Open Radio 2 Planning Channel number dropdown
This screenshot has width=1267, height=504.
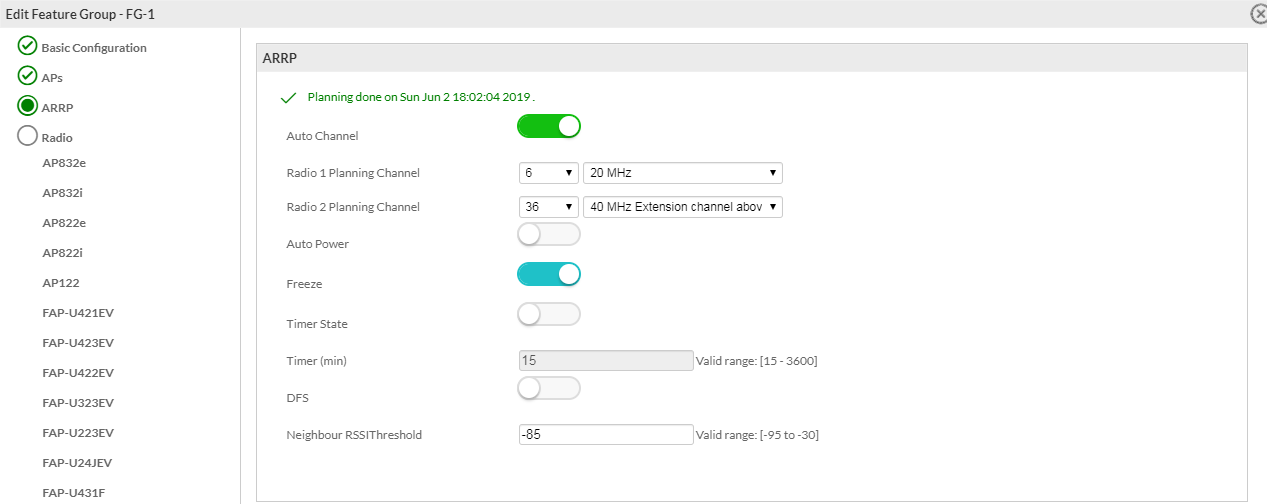click(548, 207)
